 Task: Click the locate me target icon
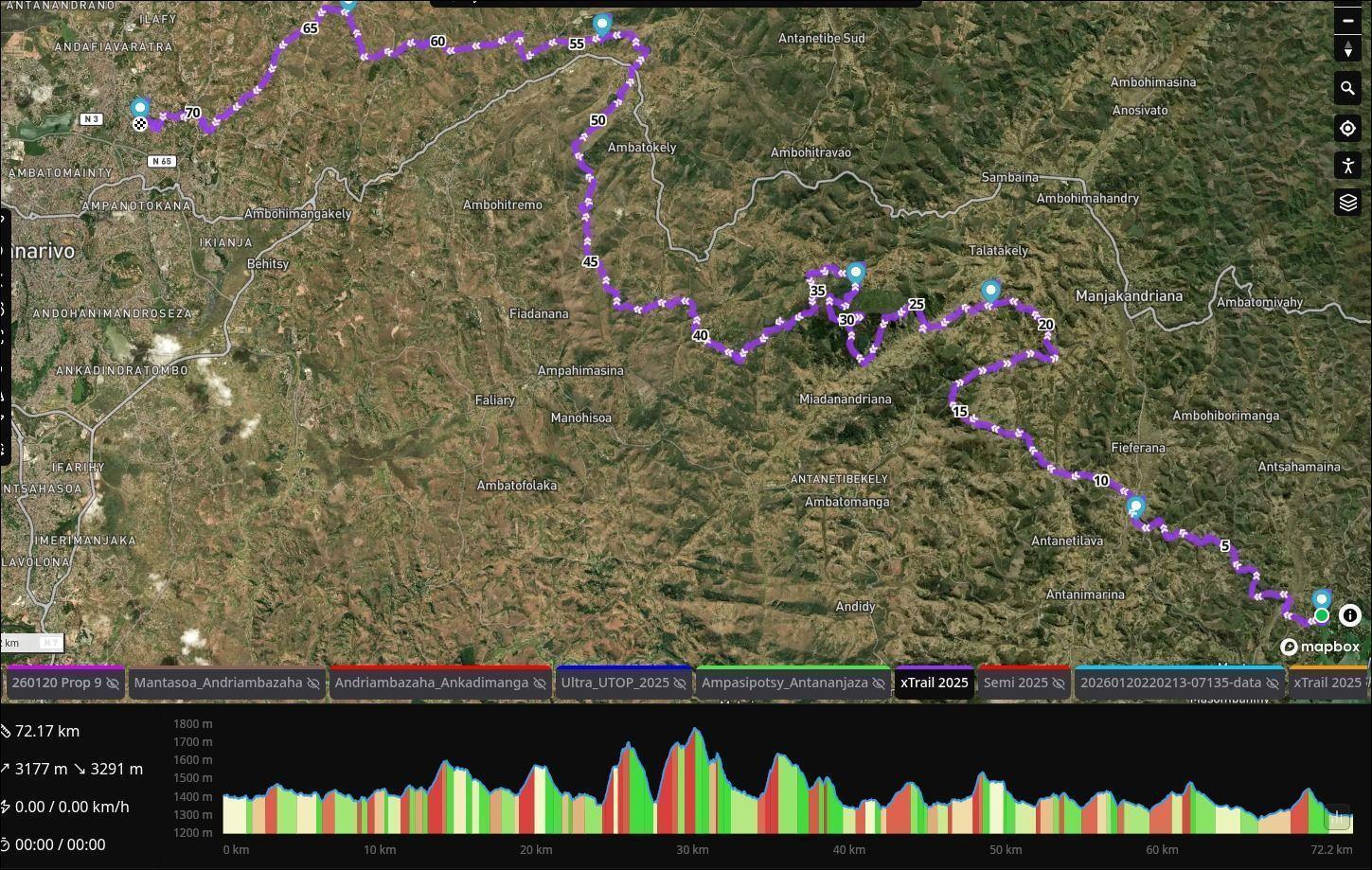pos(1347,128)
